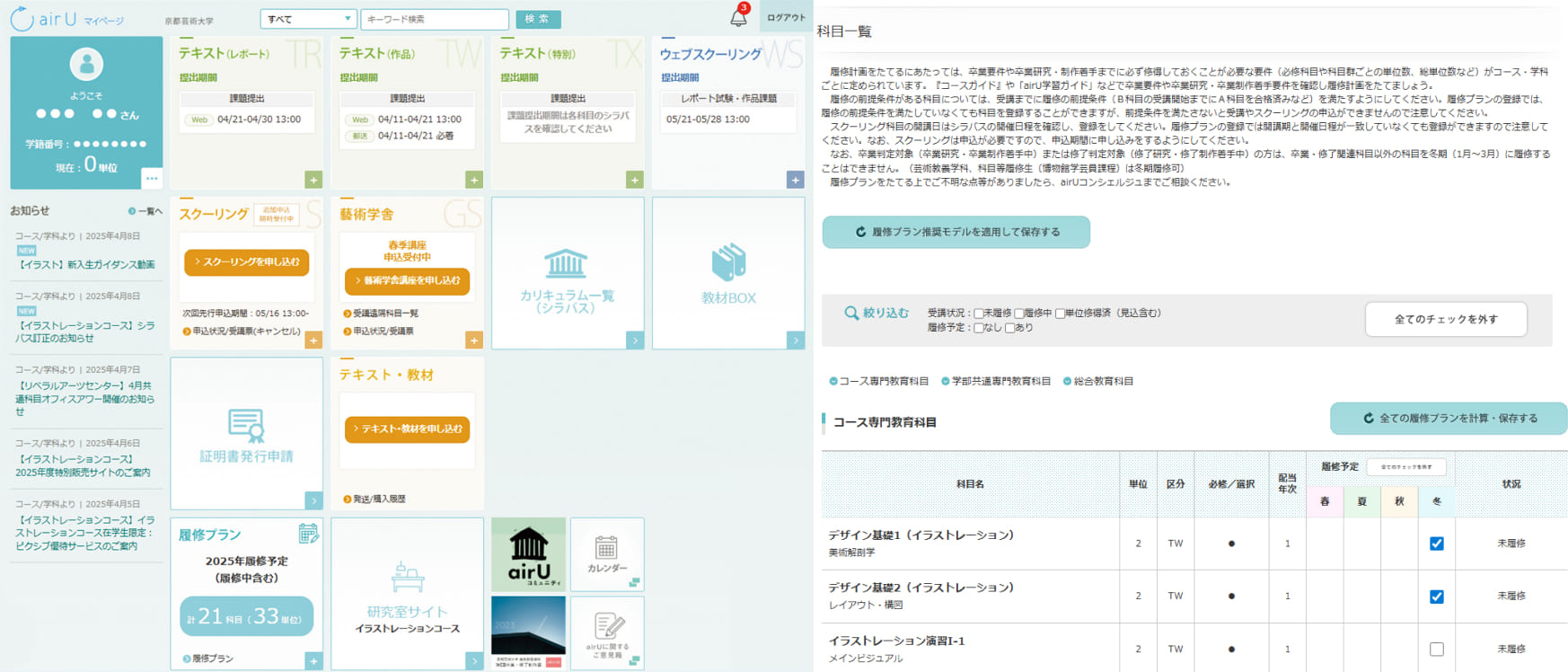Image resolution: width=1568 pixels, height=672 pixels.
Task: Click the 検索 button
Action: click(x=538, y=19)
